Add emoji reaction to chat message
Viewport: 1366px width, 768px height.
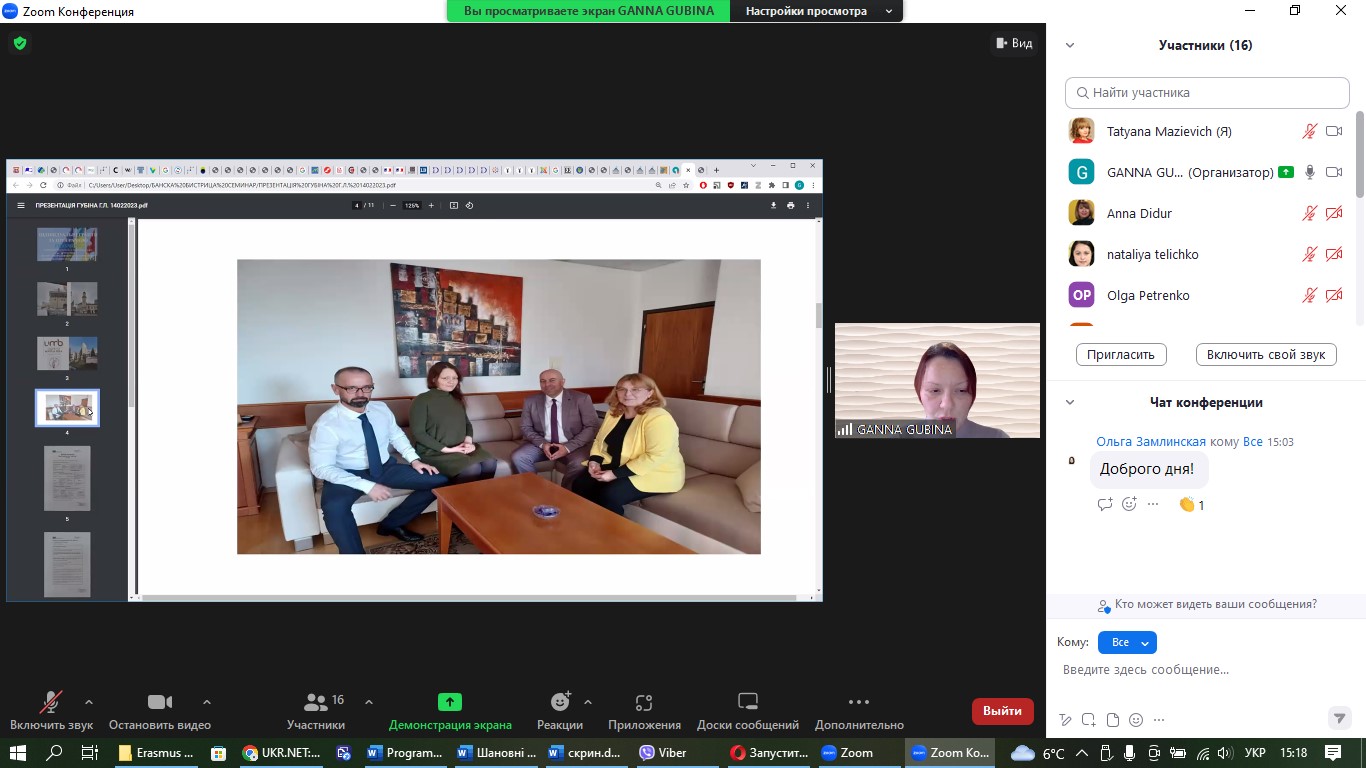pyautogui.click(x=1129, y=505)
